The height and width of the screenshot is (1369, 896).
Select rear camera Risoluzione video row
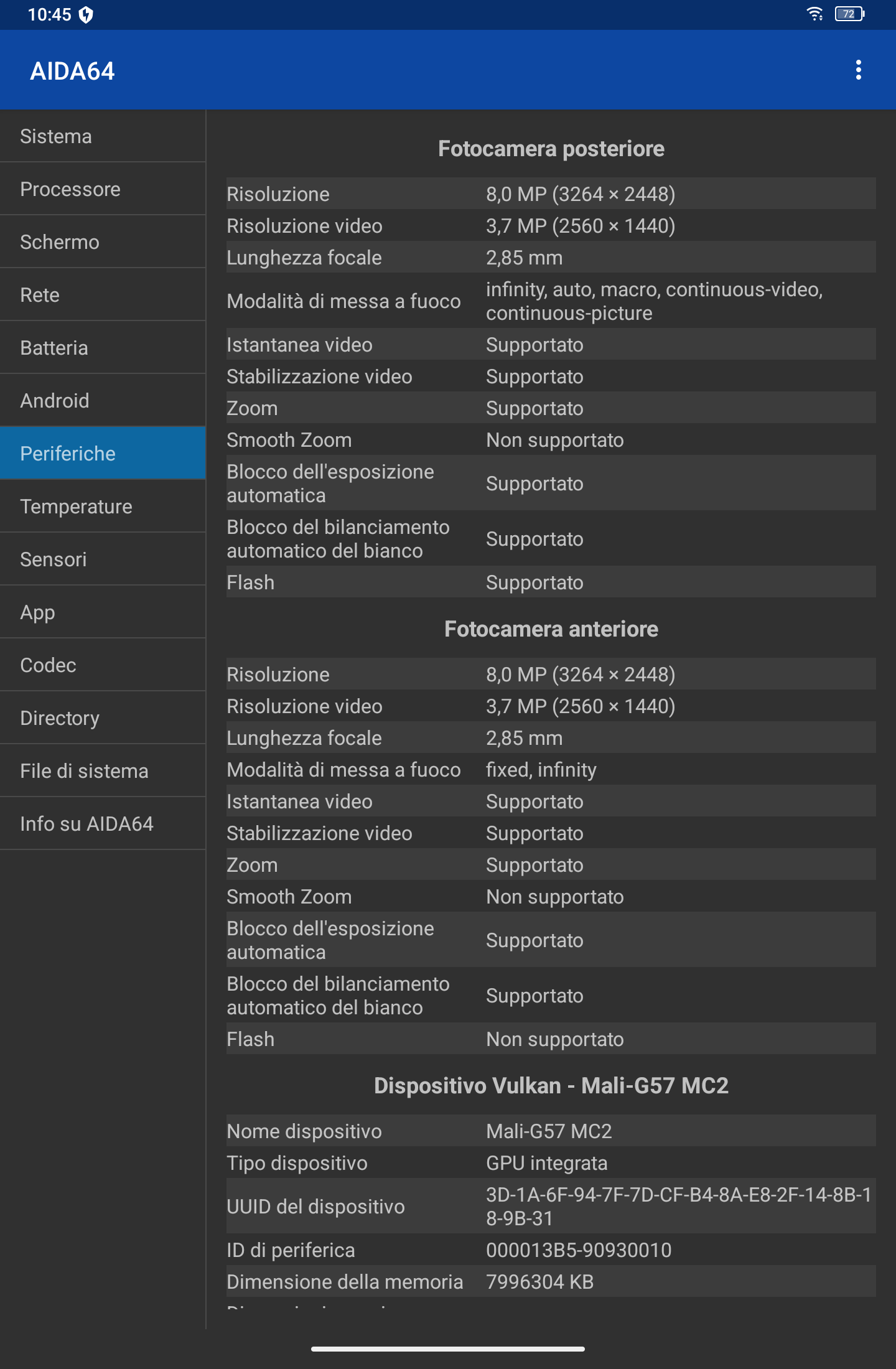[x=551, y=225]
